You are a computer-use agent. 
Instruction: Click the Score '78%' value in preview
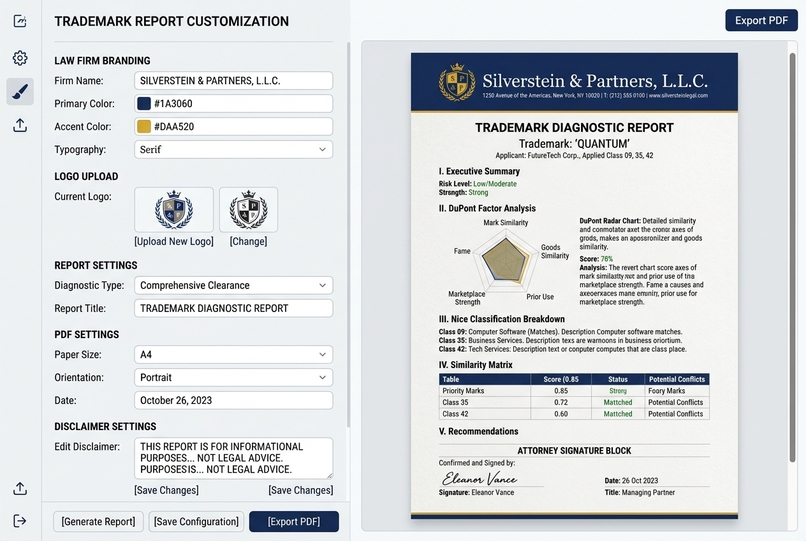(x=607, y=259)
